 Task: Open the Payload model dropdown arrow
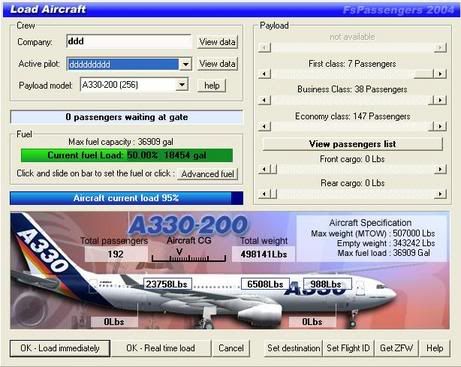pos(182,85)
